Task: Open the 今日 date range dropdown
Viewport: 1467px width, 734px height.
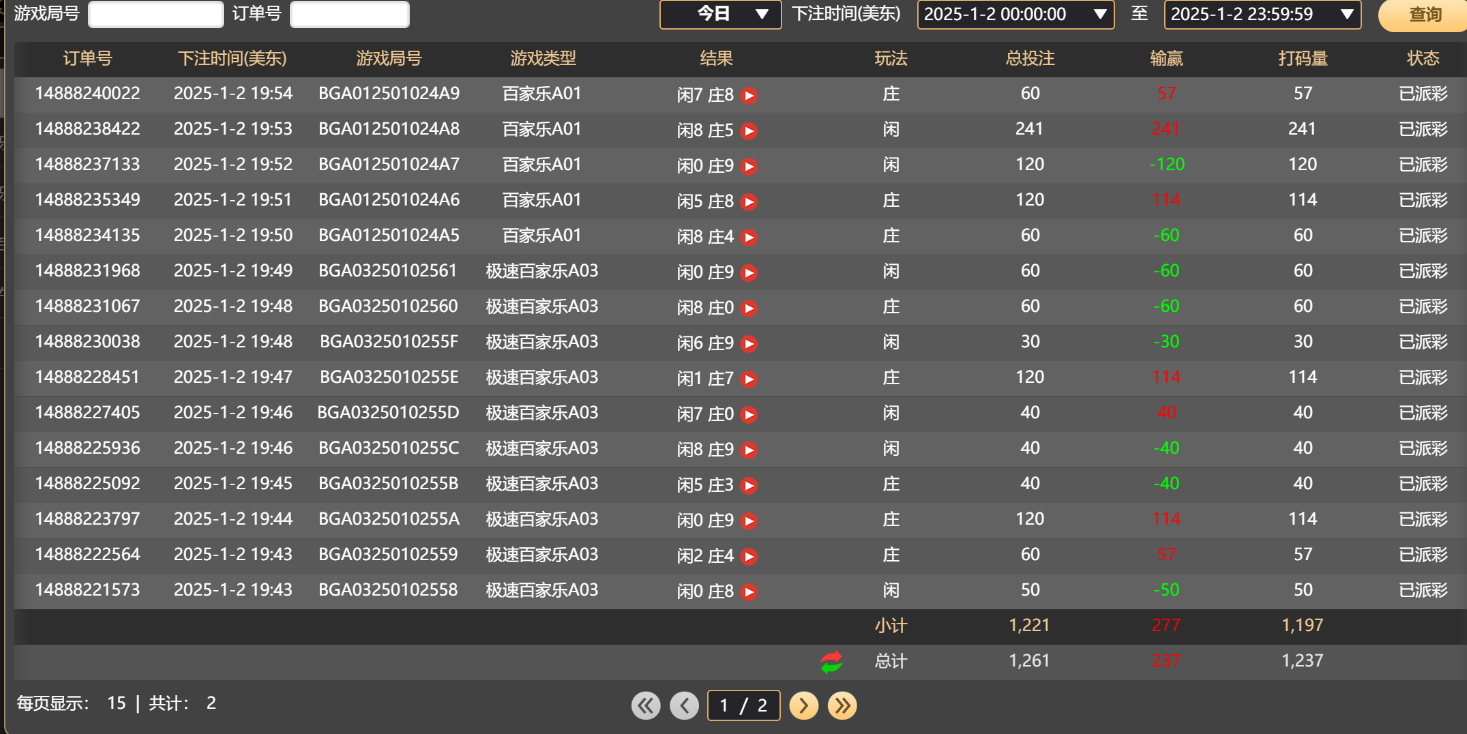Action: click(x=719, y=15)
